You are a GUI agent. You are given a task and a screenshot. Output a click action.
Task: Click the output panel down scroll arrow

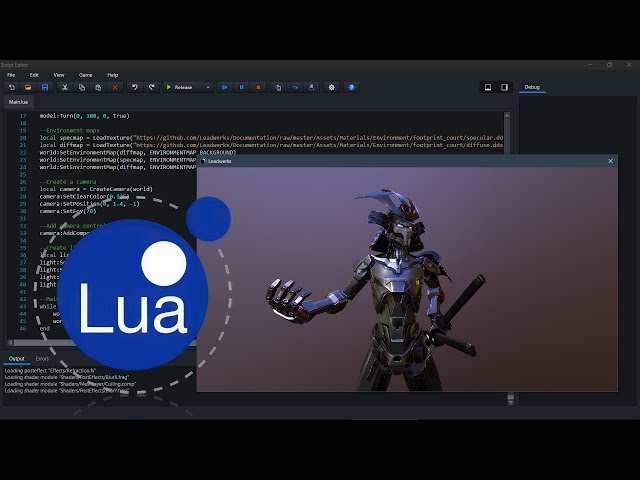511,402
